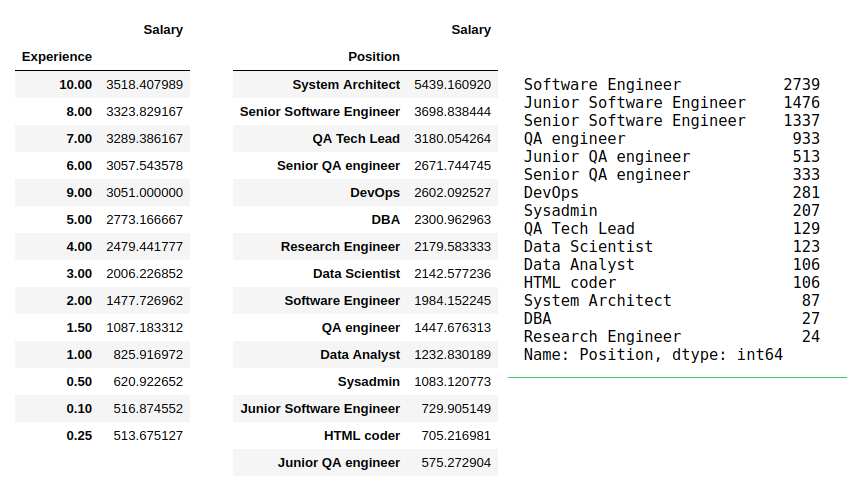Click Research Engineer row label in table
Screen dimensions: 847x492
(340, 247)
